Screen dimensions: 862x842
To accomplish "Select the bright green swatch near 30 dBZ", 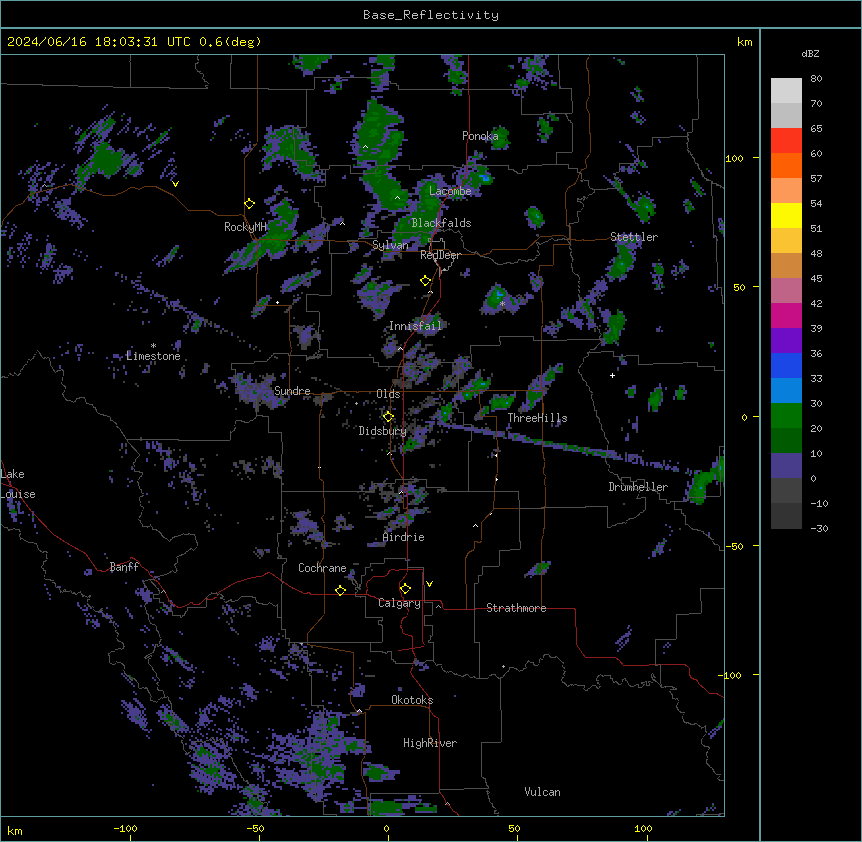I will 786,416.
